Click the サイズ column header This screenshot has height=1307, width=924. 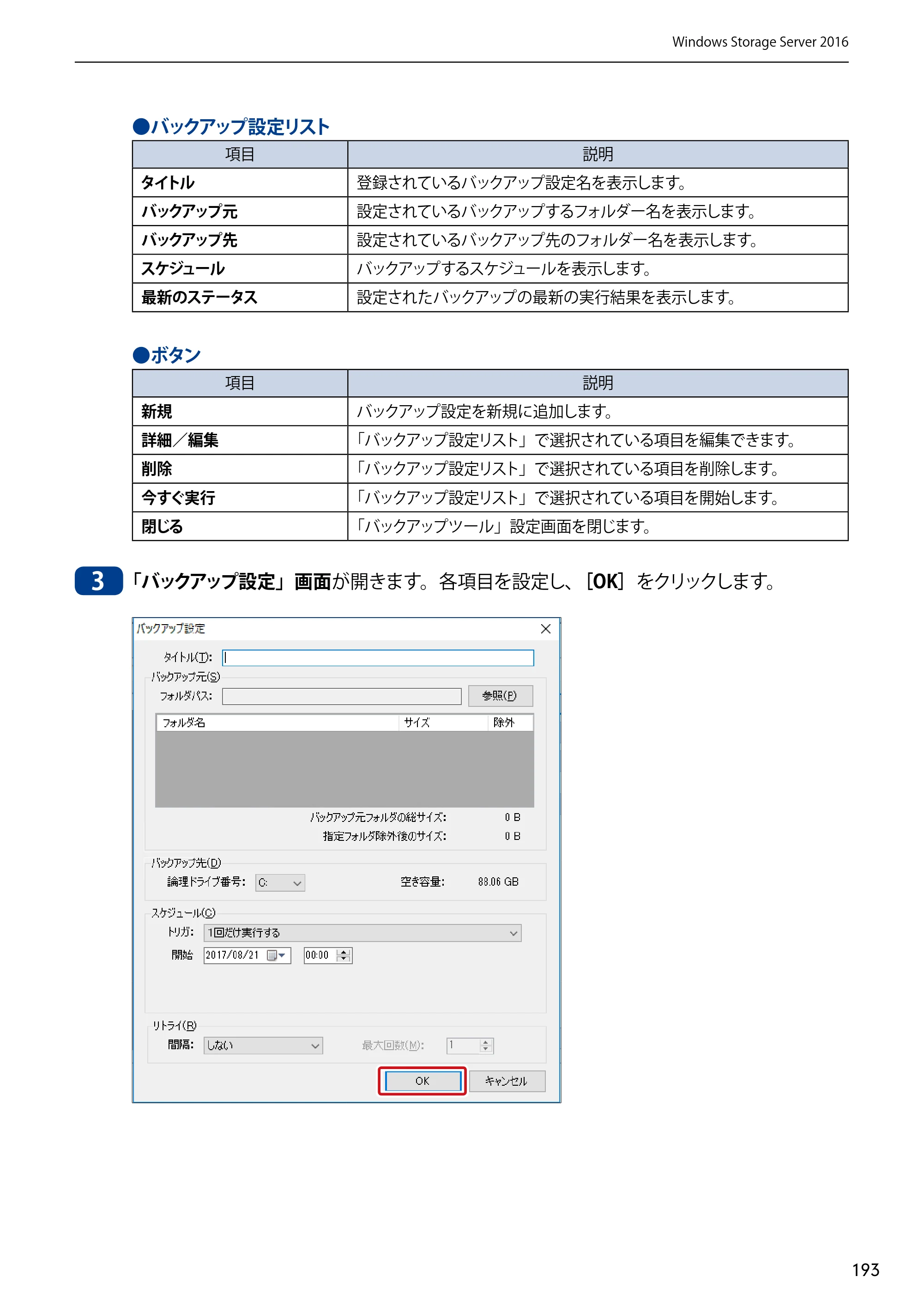click(443, 723)
